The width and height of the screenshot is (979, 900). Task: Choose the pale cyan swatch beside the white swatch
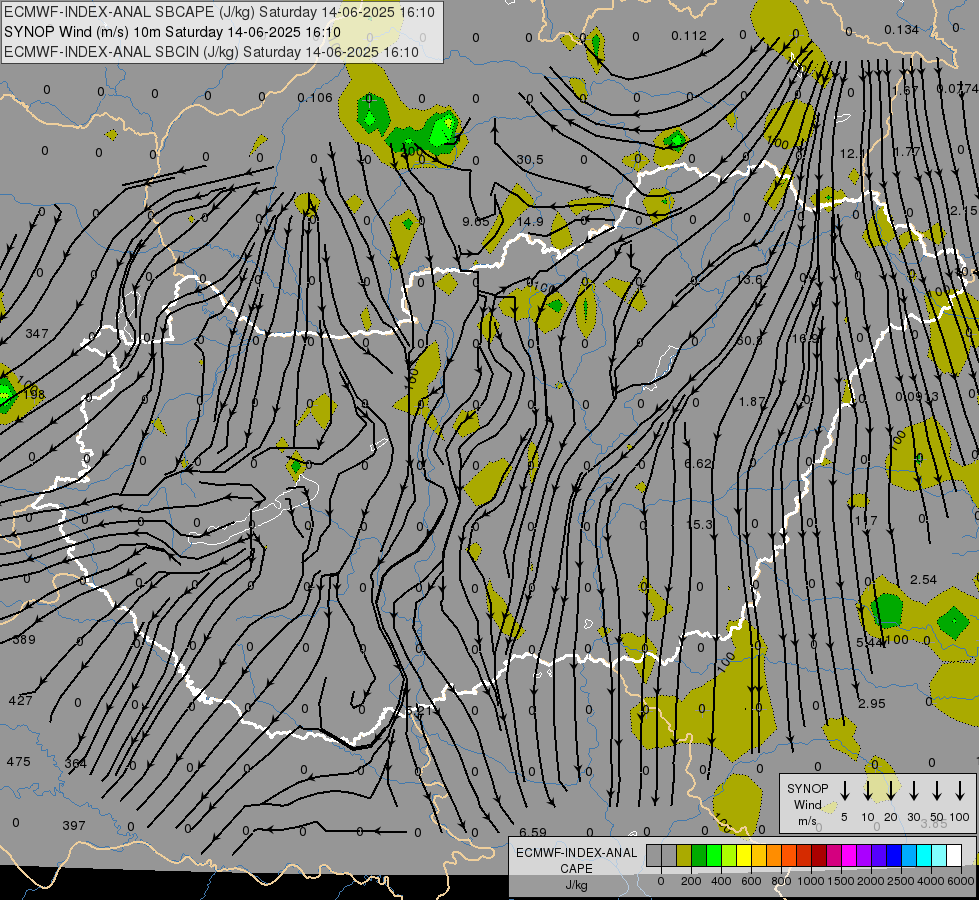click(x=939, y=855)
